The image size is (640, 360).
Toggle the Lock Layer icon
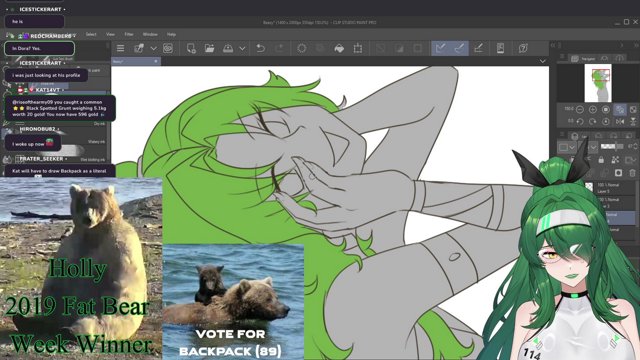tap(601, 160)
